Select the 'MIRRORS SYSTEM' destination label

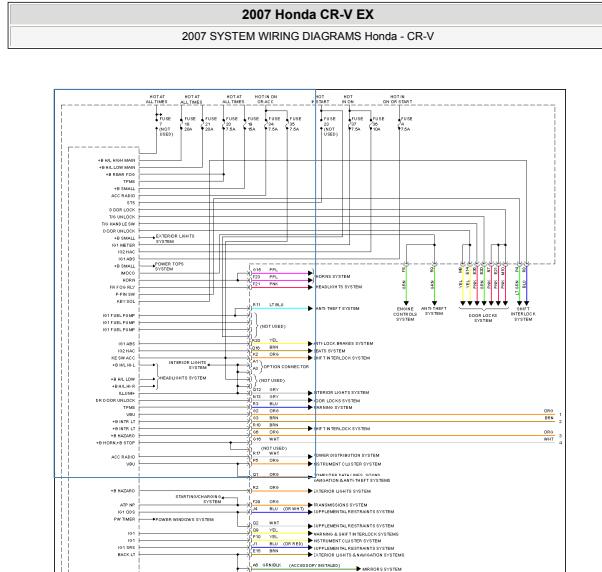coord(382,569)
